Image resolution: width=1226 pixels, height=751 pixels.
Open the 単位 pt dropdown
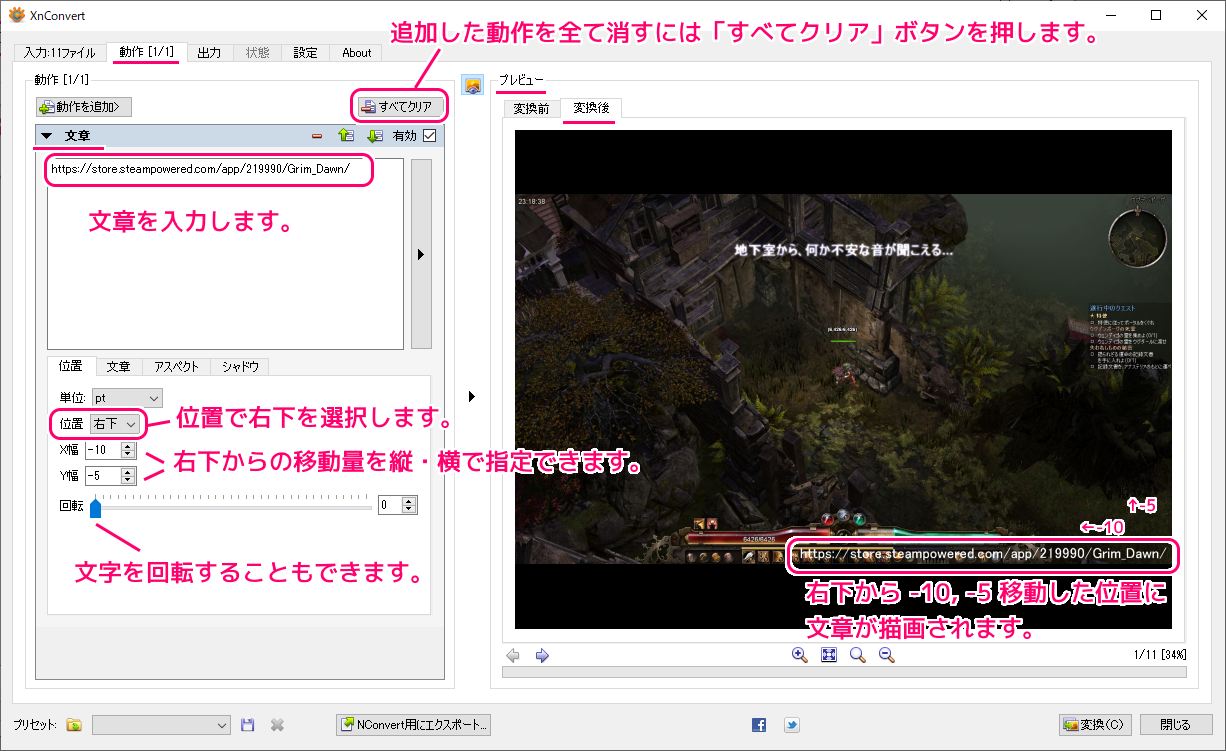tap(126, 398)
